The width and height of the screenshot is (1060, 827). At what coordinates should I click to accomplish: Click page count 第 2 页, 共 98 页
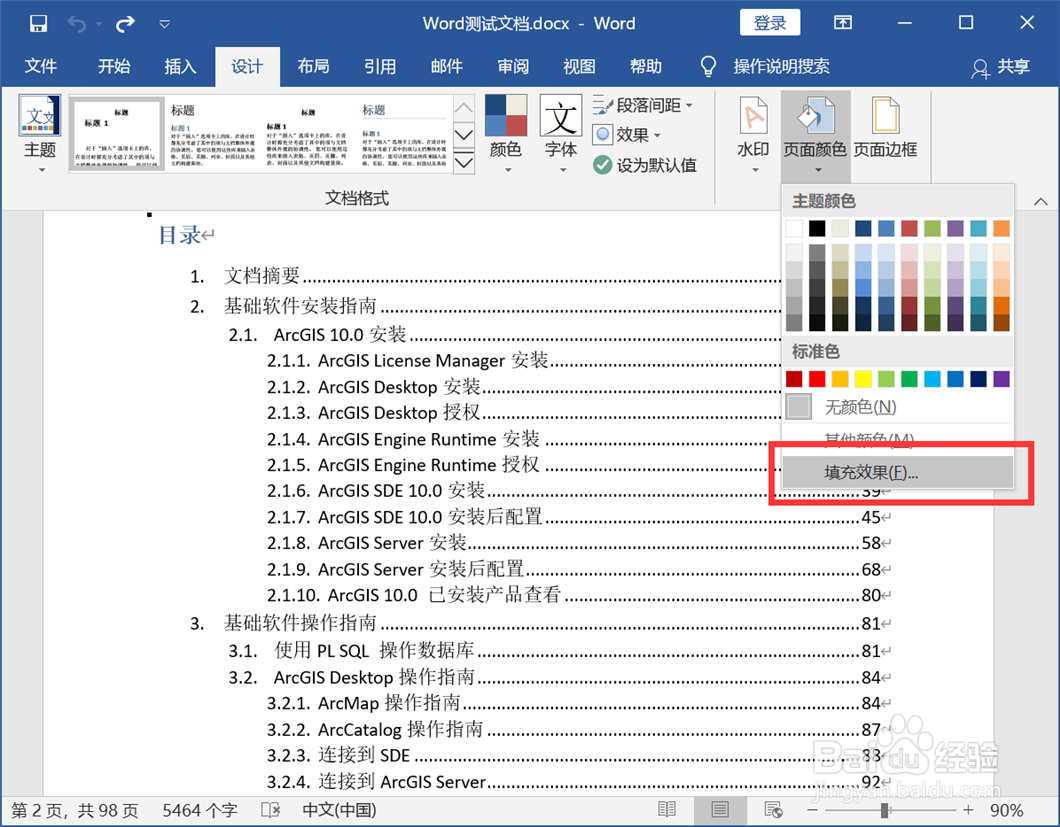pos(74,810)
